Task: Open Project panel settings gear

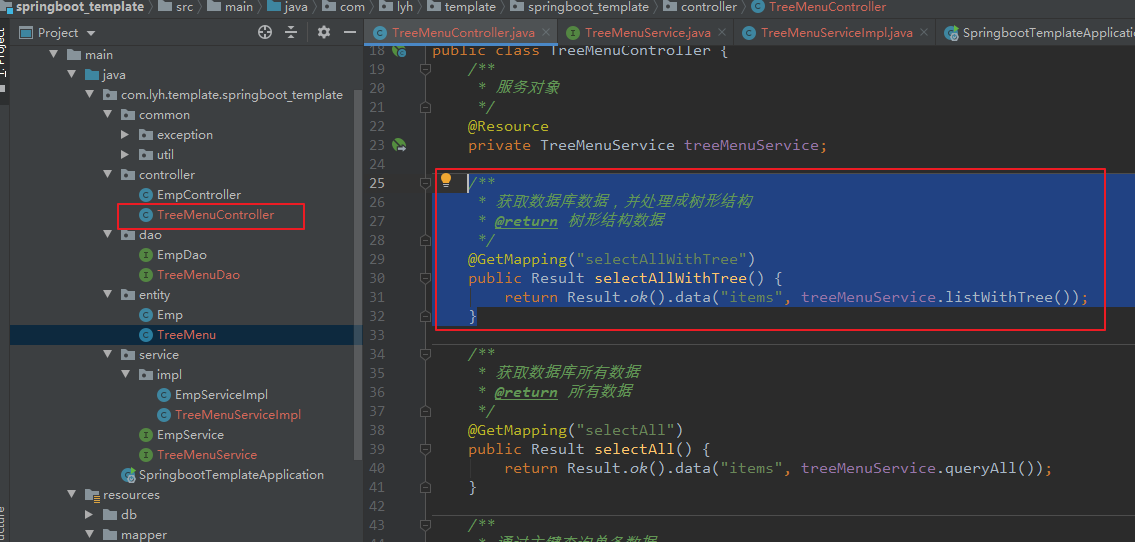Action: 323,32
